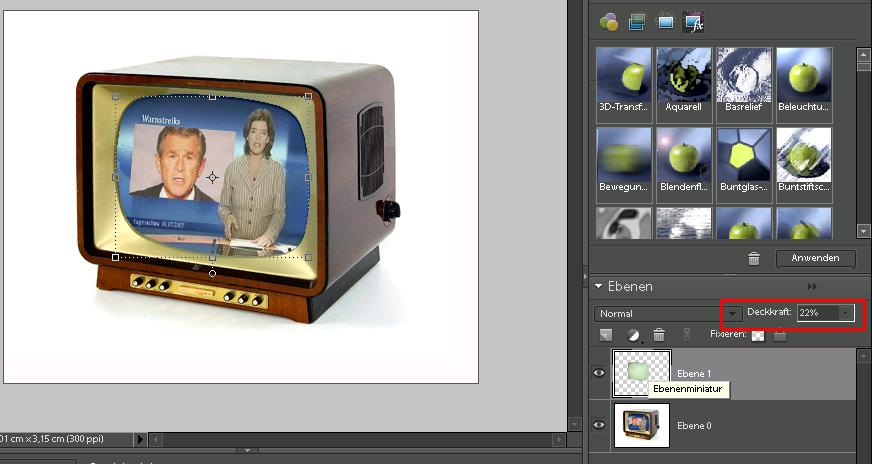
Task: Click the bottom-left transform handle
Action: 115,258
